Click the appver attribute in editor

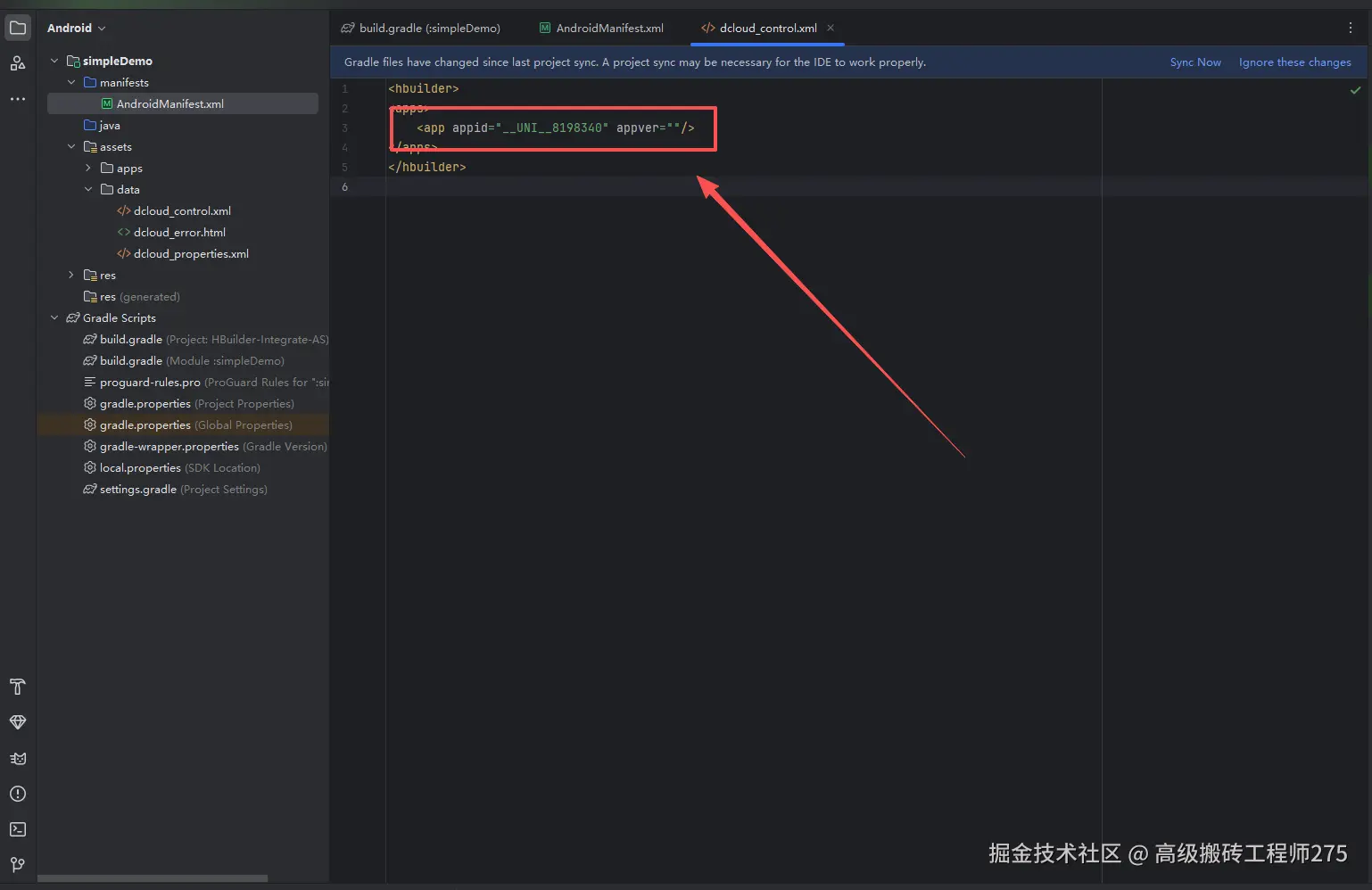tap(649, 128)
